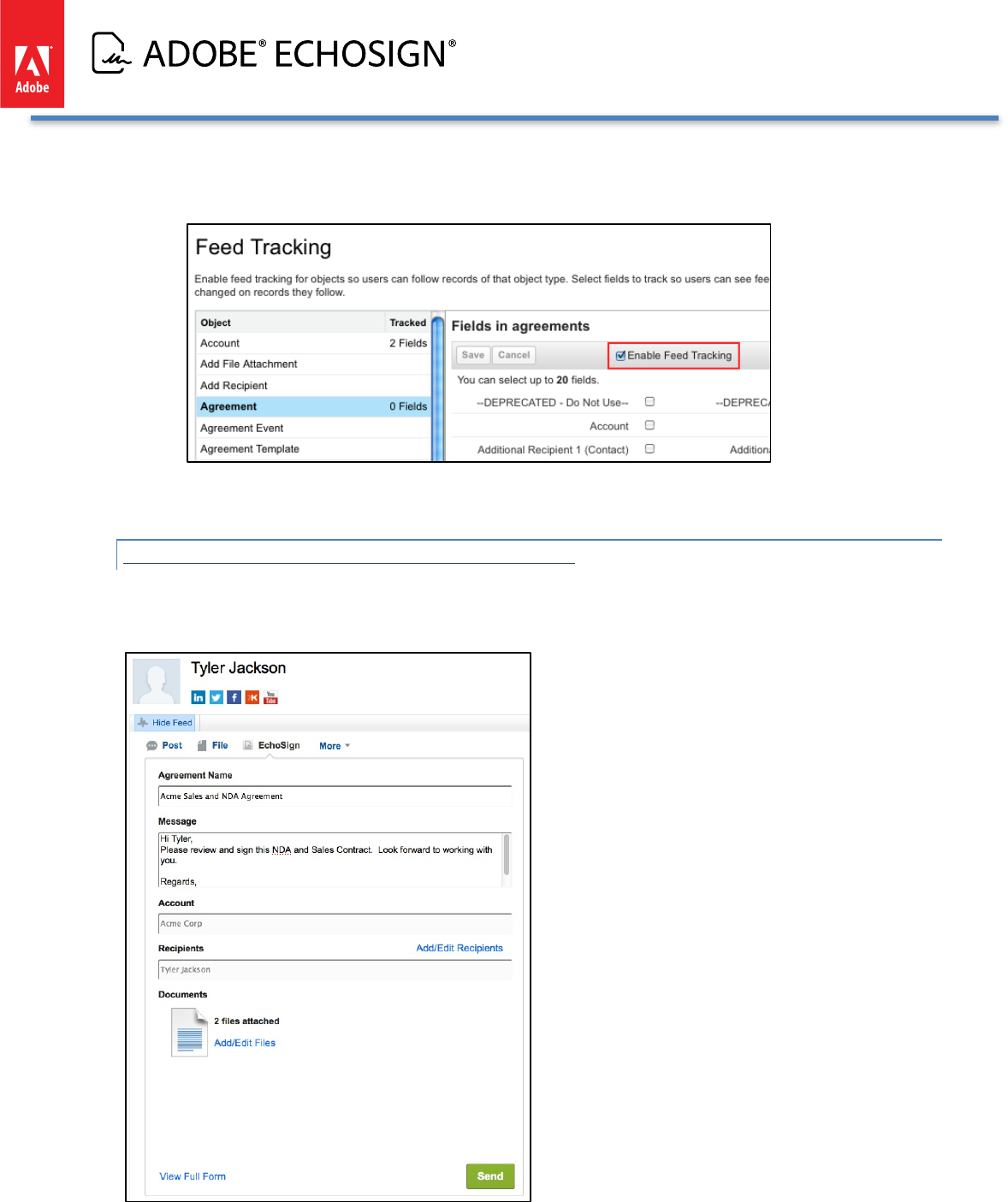Click the Tyler Jackson name heading
The height and width of the screenshot is (1202, 1008).
(239, 668)
